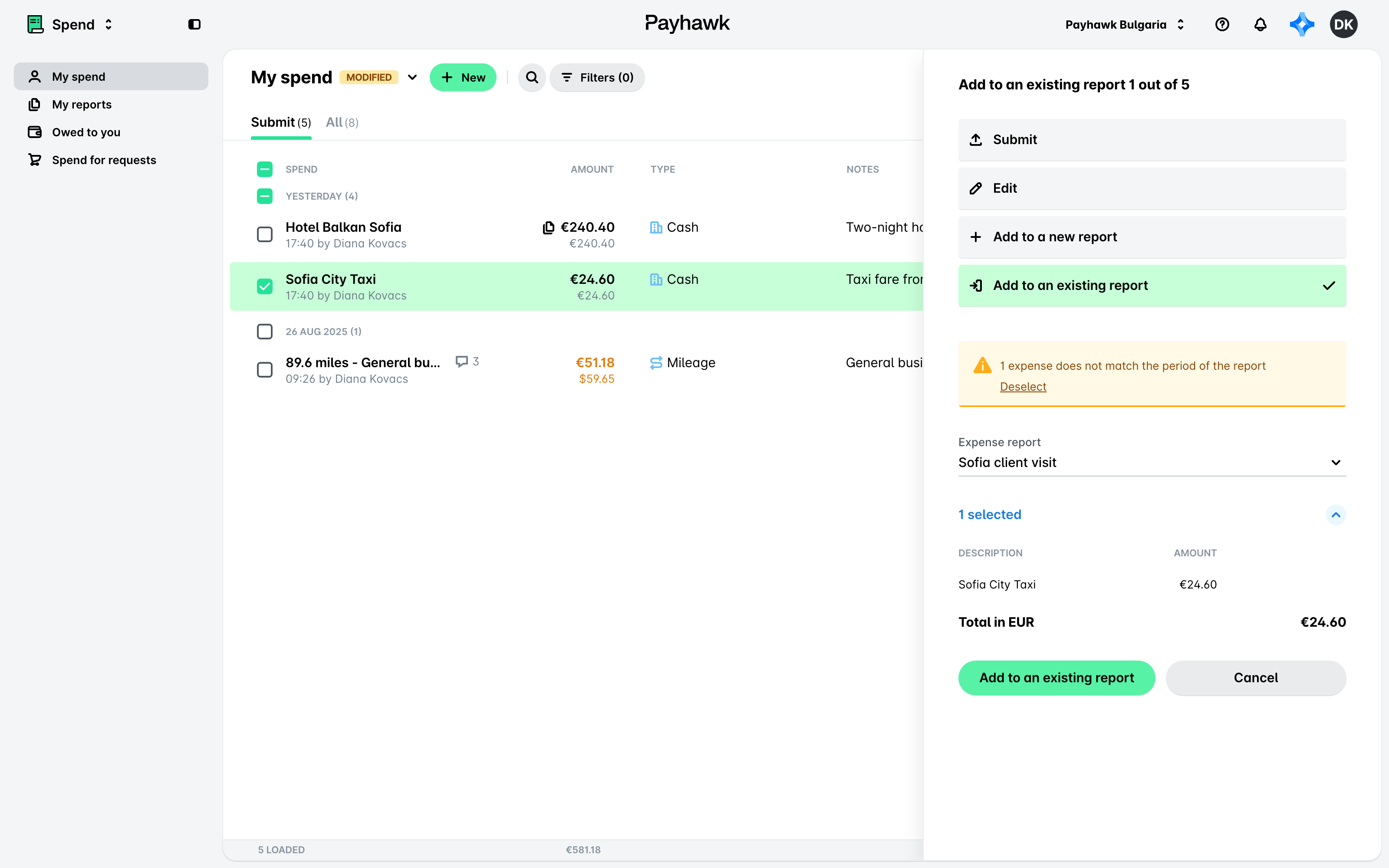Choose Add to a new report option

1152,237
